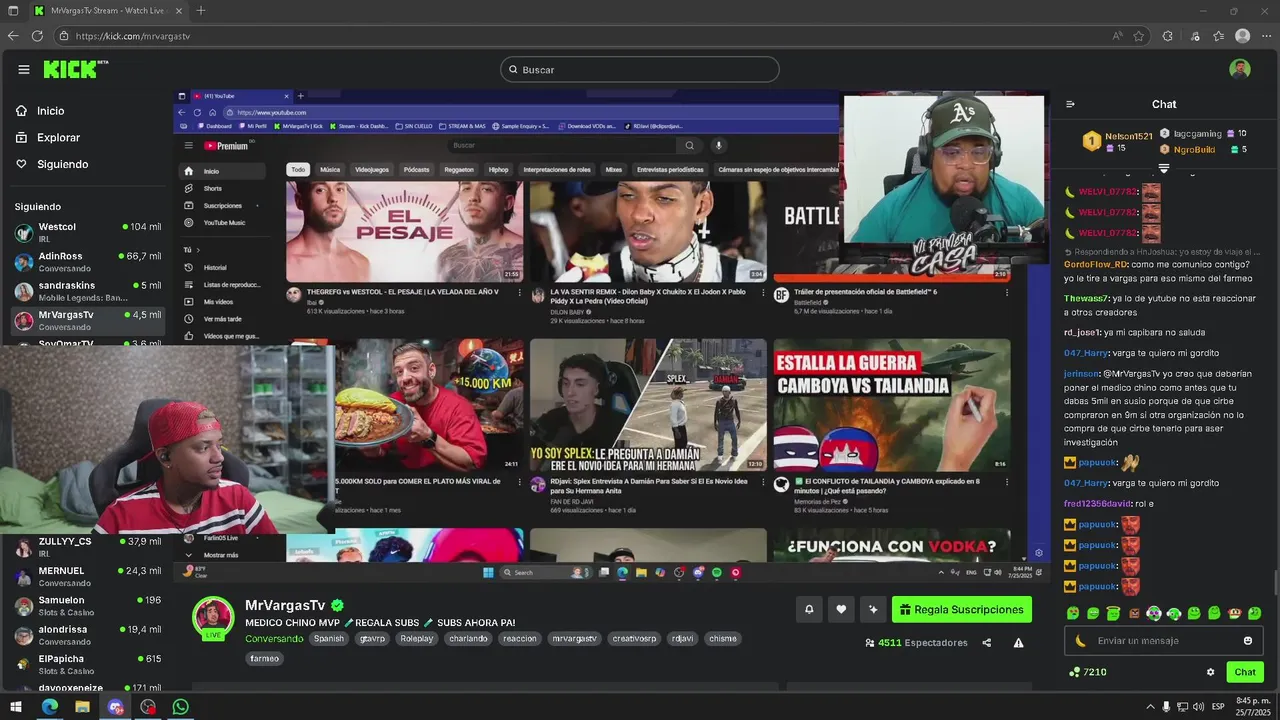
Task: Click the Roleplay tag
Action: click(x=417, y=638)
